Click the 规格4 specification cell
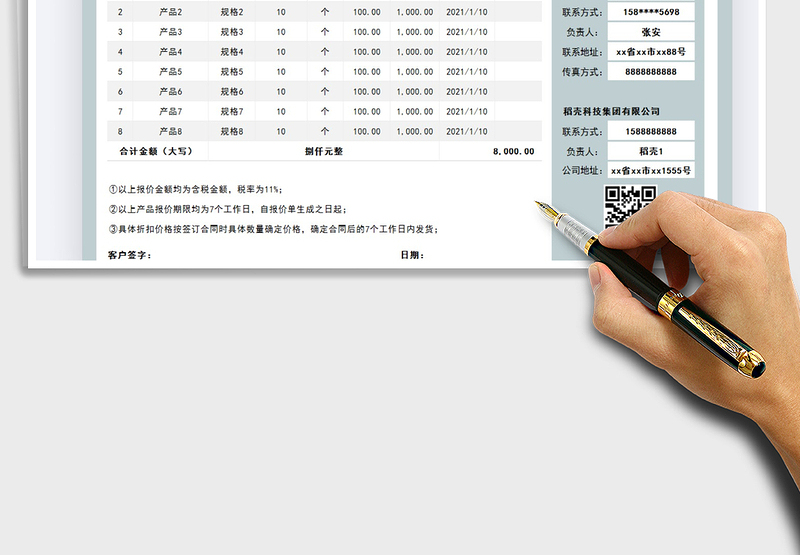Image resolution: width=800 pixels, height=555 pixels. 232,52
